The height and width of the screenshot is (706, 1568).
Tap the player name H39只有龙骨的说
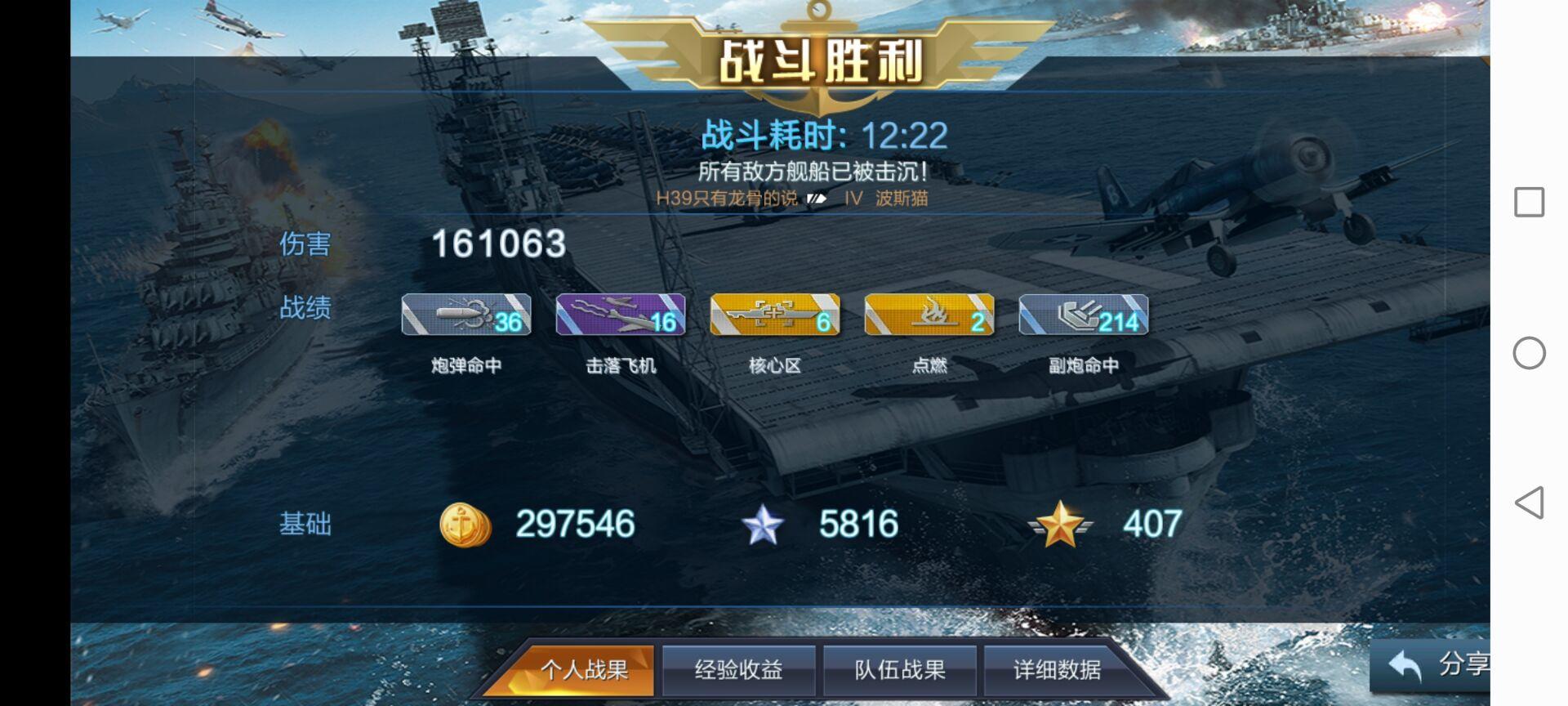[x=727, y=199]
